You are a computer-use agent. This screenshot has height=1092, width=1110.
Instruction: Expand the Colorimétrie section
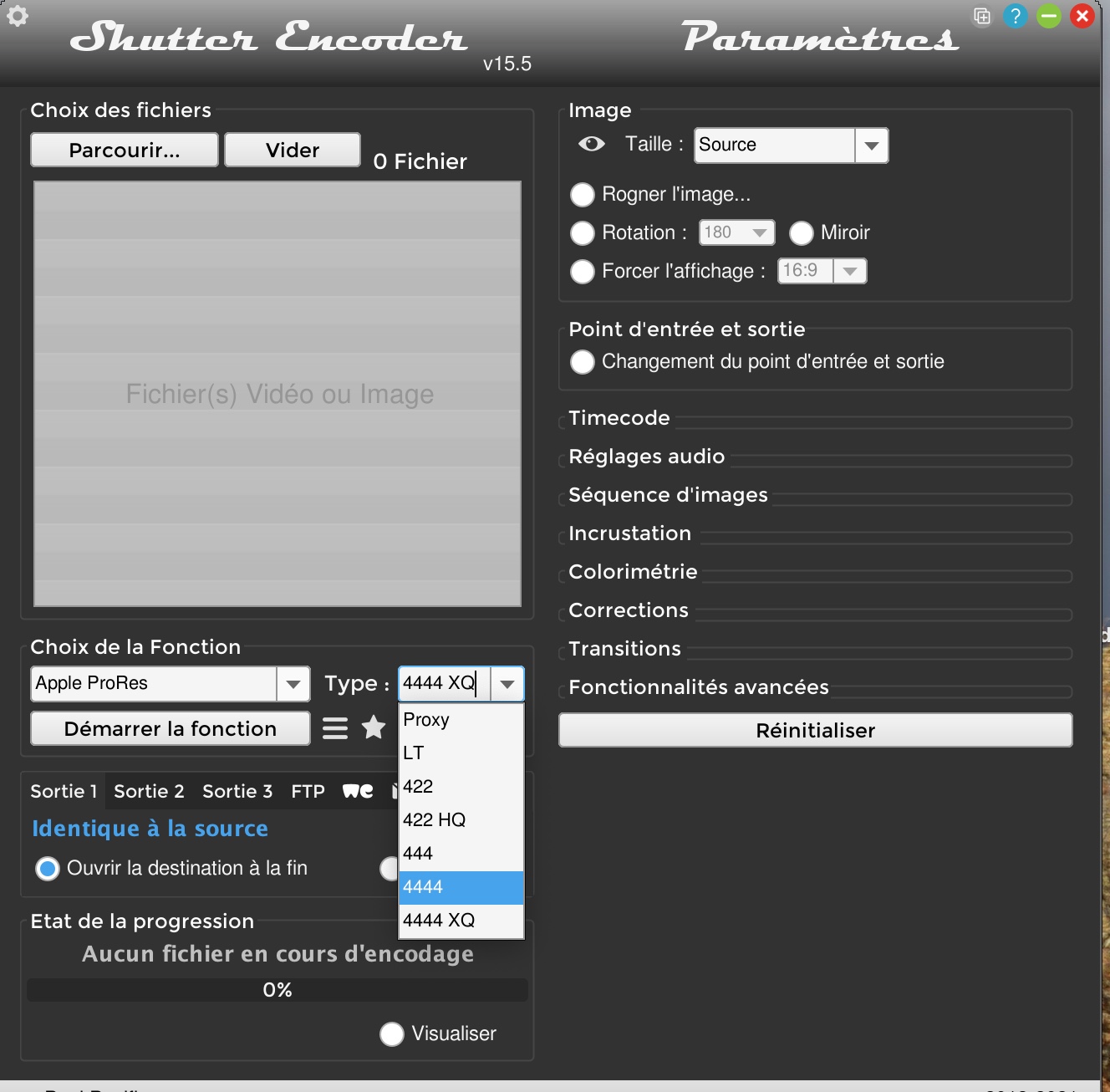click(x=633, y=572)
